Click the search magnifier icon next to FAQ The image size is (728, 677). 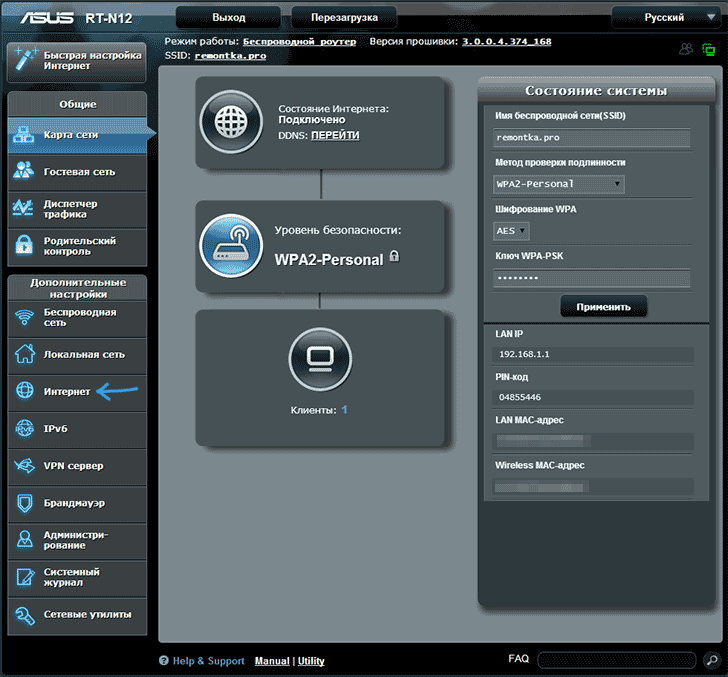coord(711,660)
